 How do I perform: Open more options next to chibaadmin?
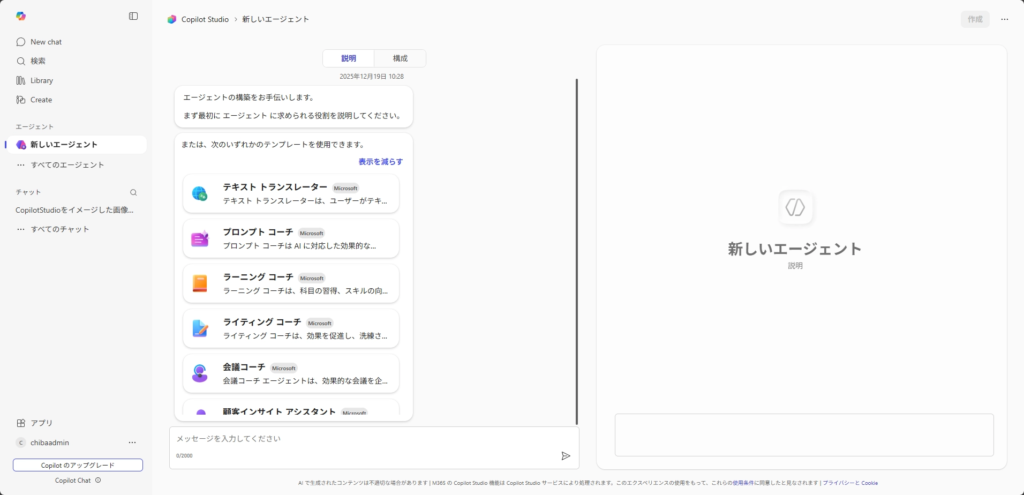132,442
